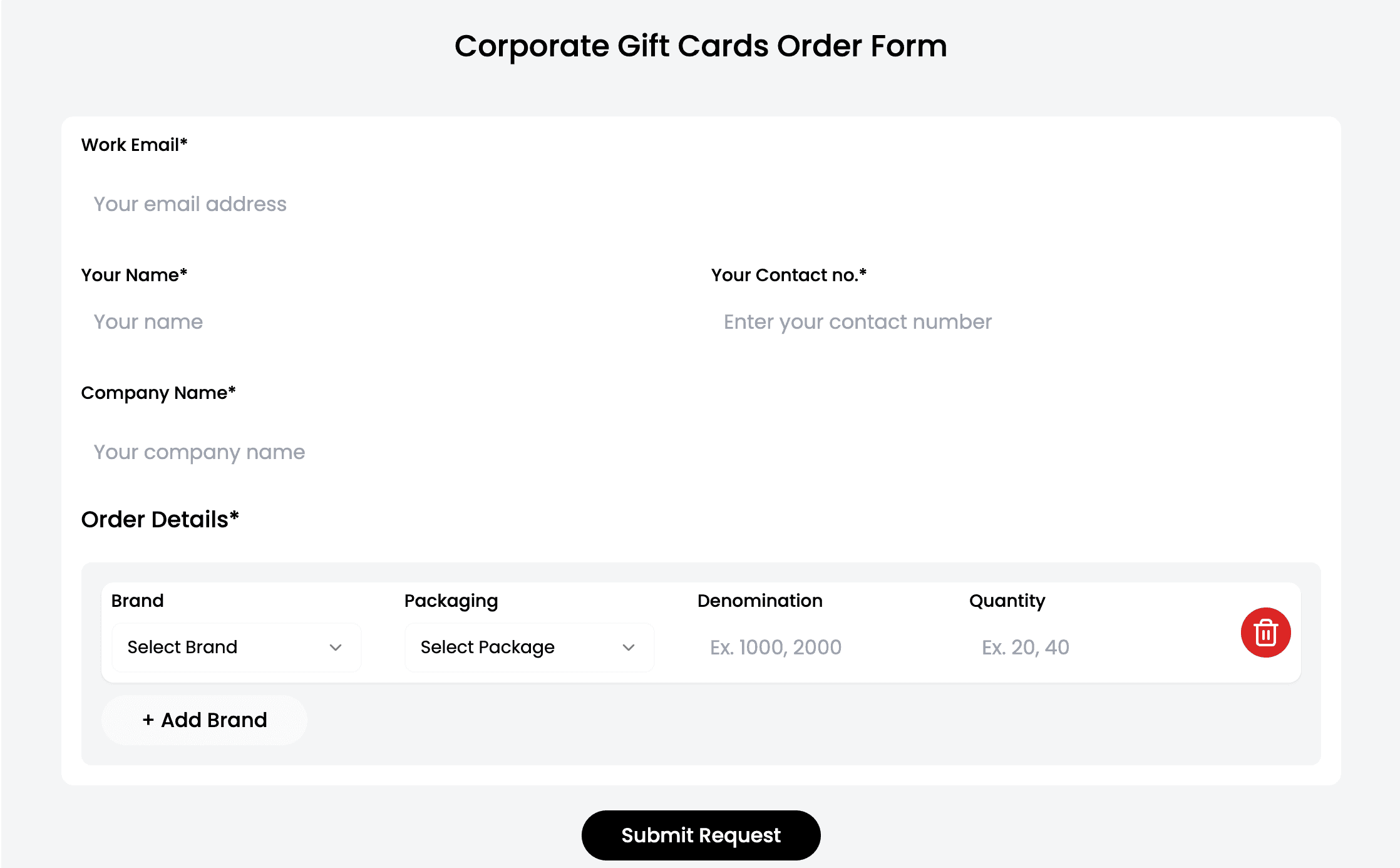This screenshot has height=868, width=1400.
Task: Click the Corporate Gift Cards Order Form title
Action: tap(701, 46)
